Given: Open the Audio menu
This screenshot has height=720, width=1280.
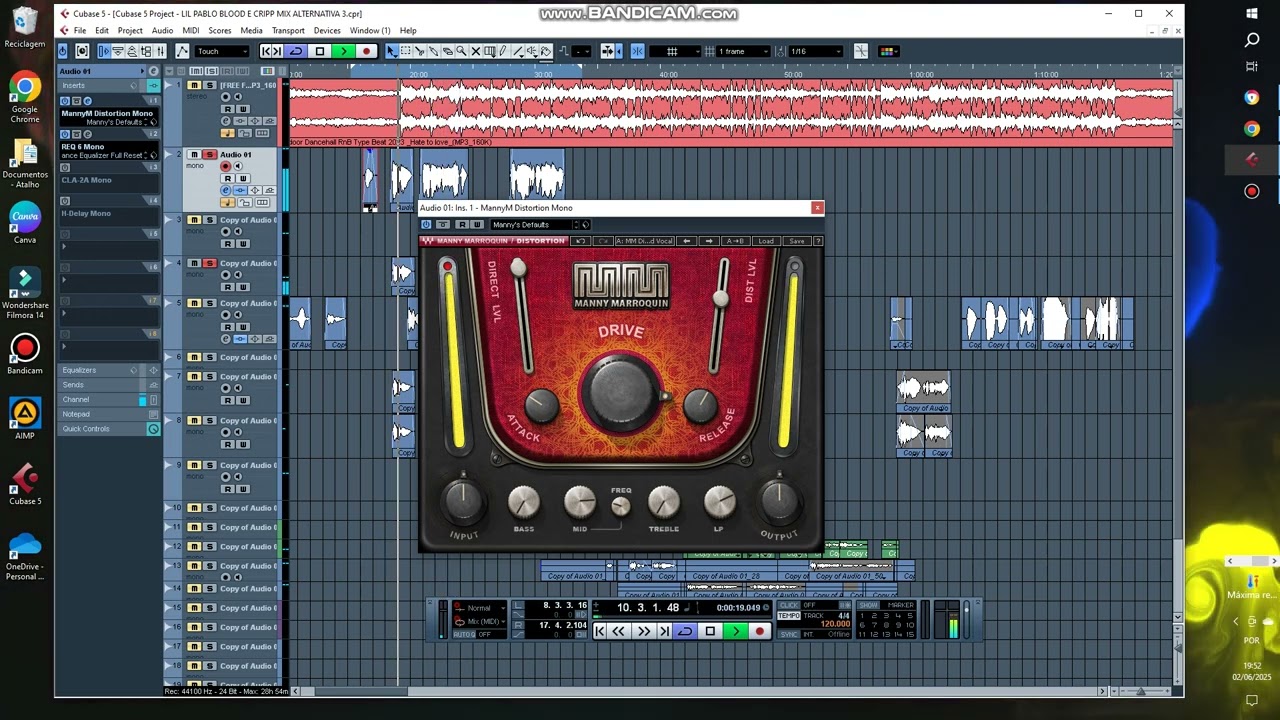Looking at the screenshot, I should [162, 31].
